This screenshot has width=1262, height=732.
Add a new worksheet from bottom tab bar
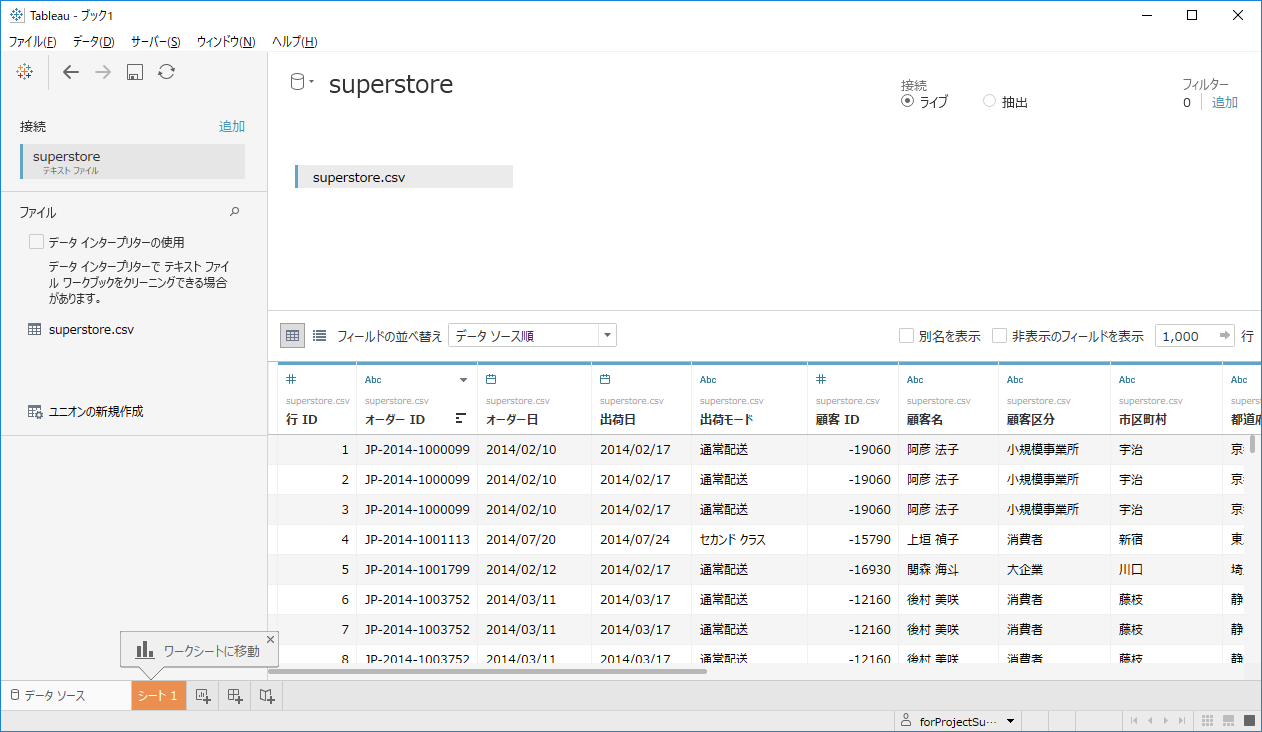click(x=202, y=696)
